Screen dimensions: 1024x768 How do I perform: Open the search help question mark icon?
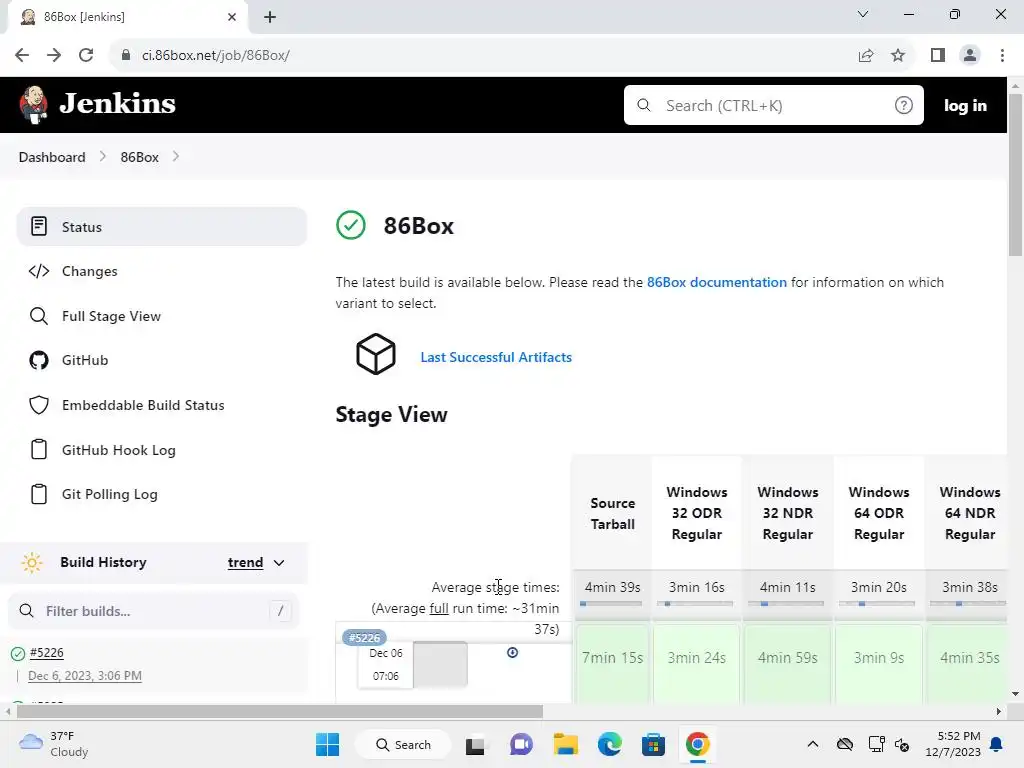[903, 105]
